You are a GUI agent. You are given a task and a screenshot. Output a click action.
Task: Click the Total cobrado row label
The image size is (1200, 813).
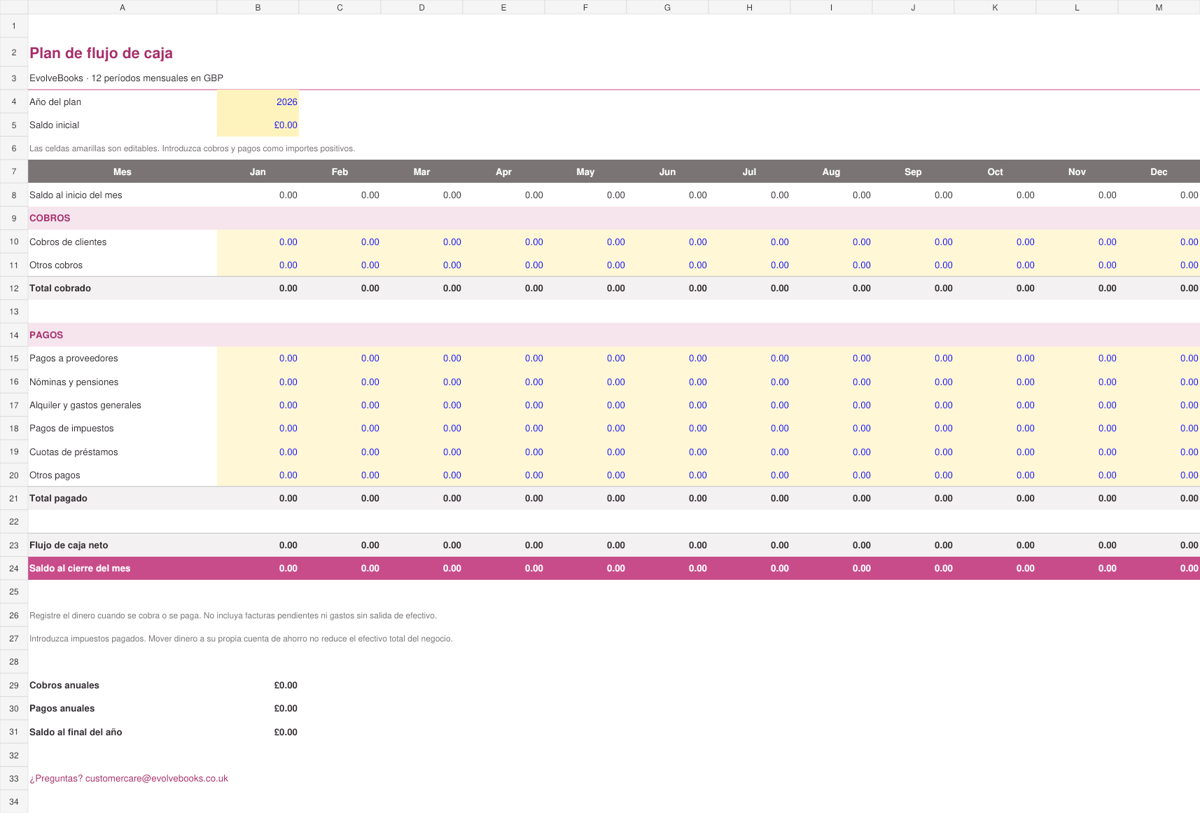click(60, 288)
